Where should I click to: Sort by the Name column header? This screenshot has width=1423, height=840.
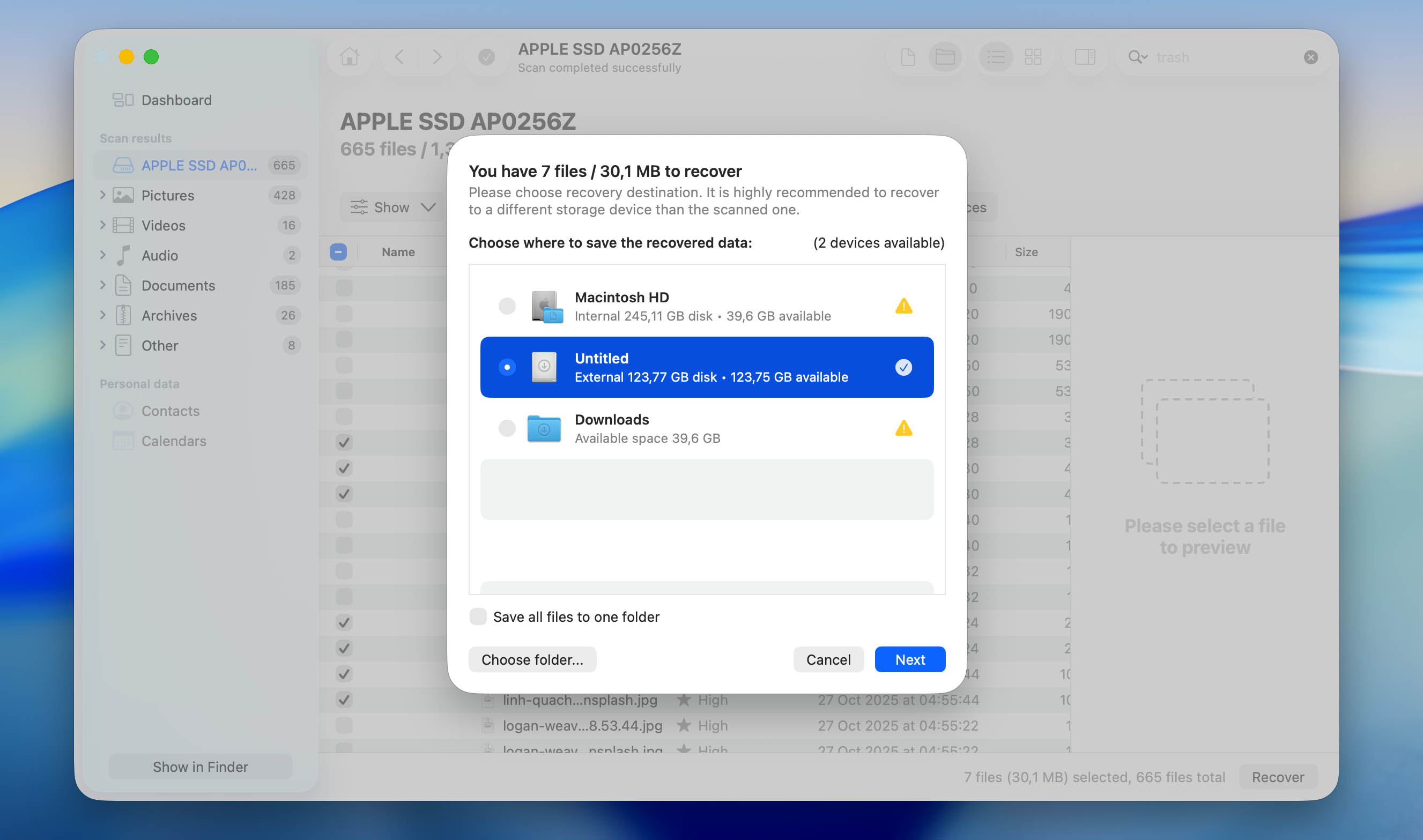[x=398, y=252]
